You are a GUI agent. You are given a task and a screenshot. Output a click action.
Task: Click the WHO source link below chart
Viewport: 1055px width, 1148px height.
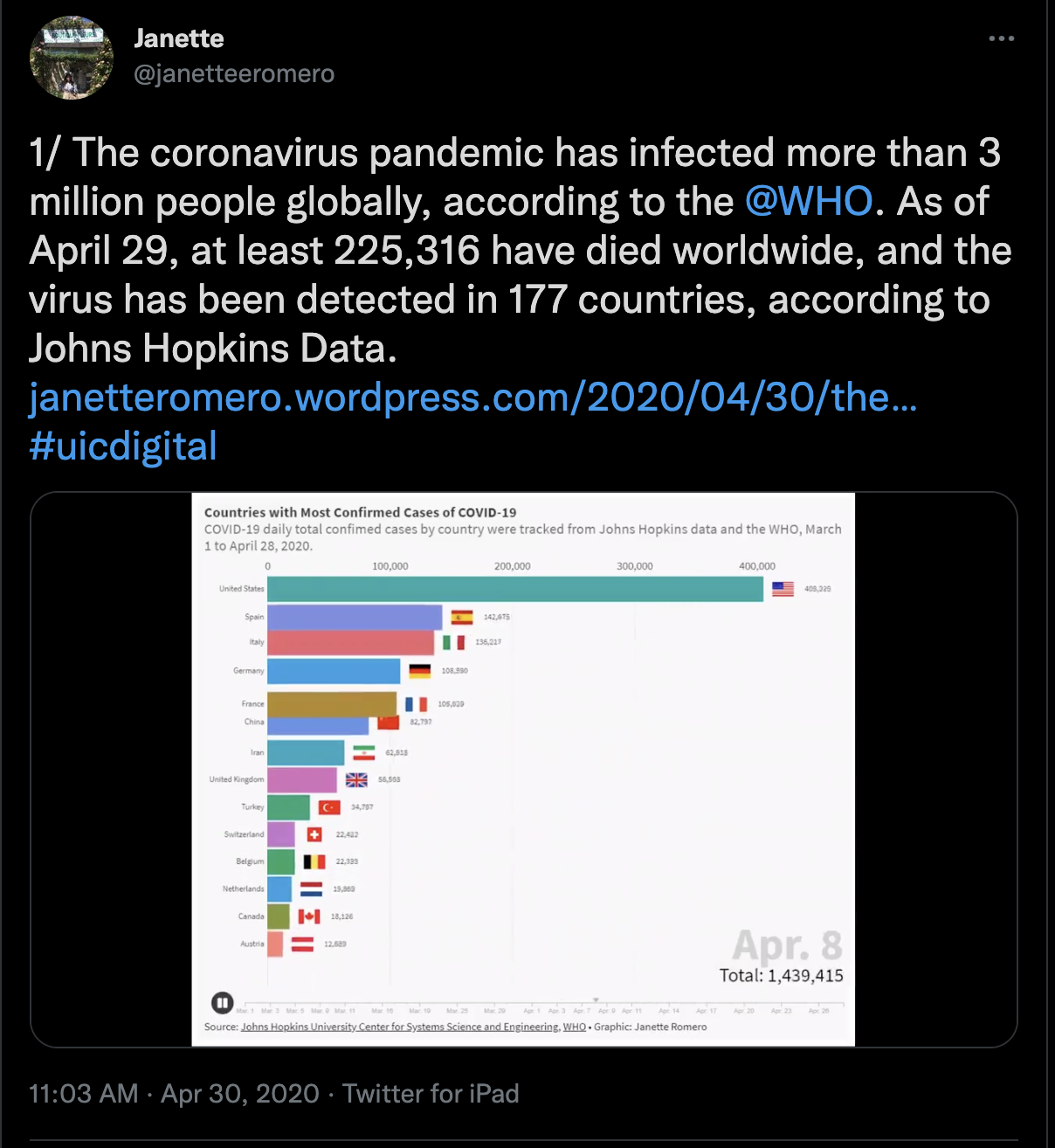click(575, 1027)
